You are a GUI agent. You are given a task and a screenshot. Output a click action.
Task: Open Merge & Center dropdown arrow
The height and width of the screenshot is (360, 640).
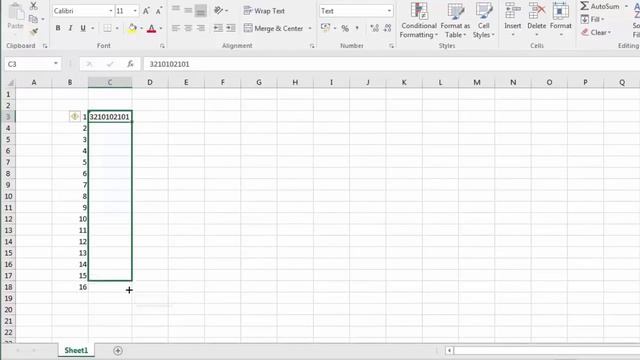pyautogui.click(x=310, y=28)
